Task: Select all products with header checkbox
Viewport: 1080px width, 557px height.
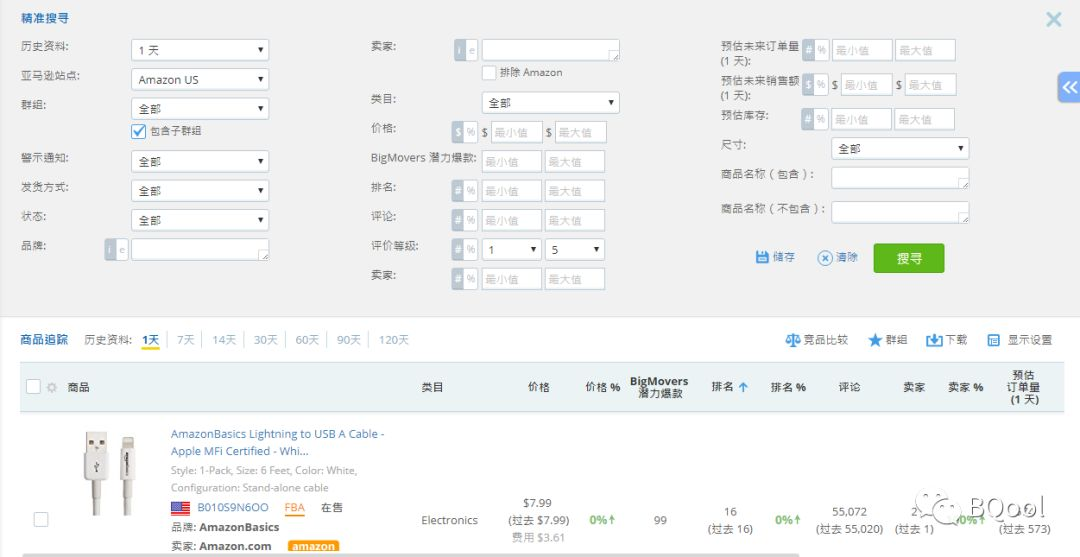Action: (33, 386)
